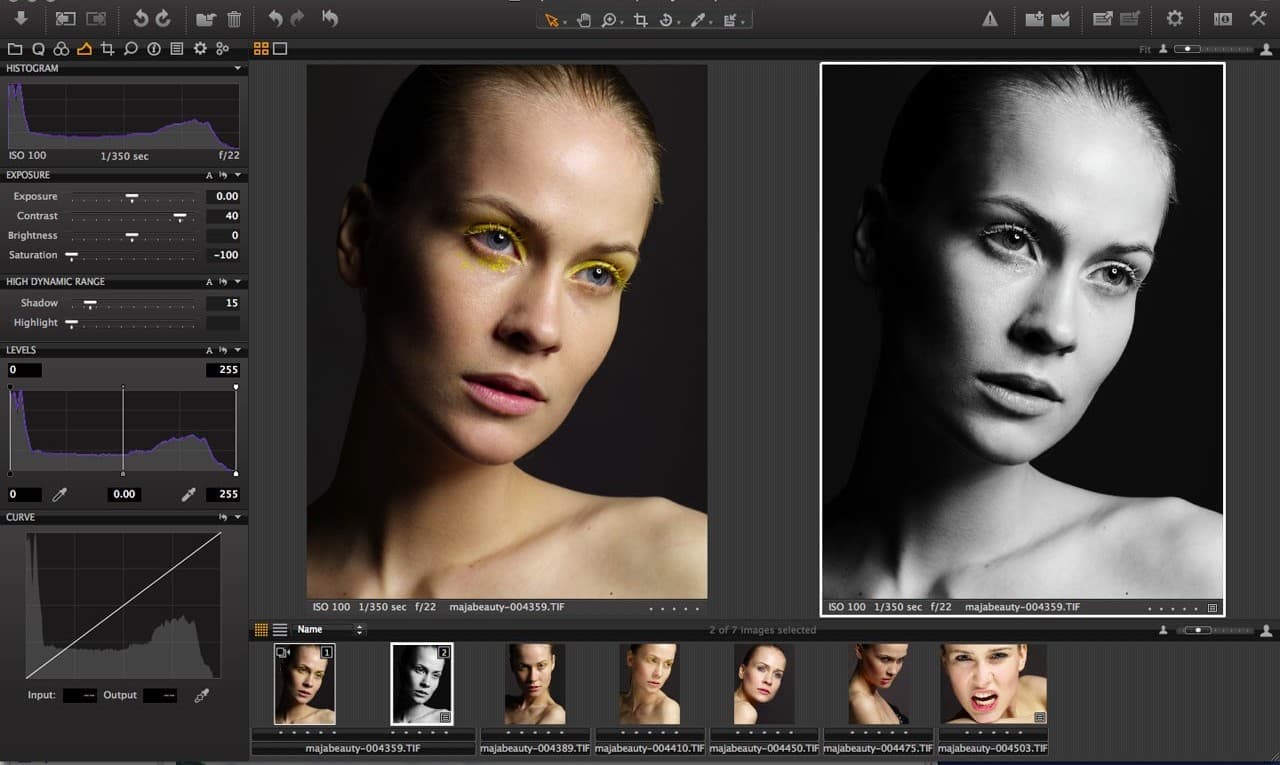The width and height of the screenshot is (1280, 765).
Task: Open the Preferences gear in top toolbar
Action: pyautogui.click(x=1174, y=19)
